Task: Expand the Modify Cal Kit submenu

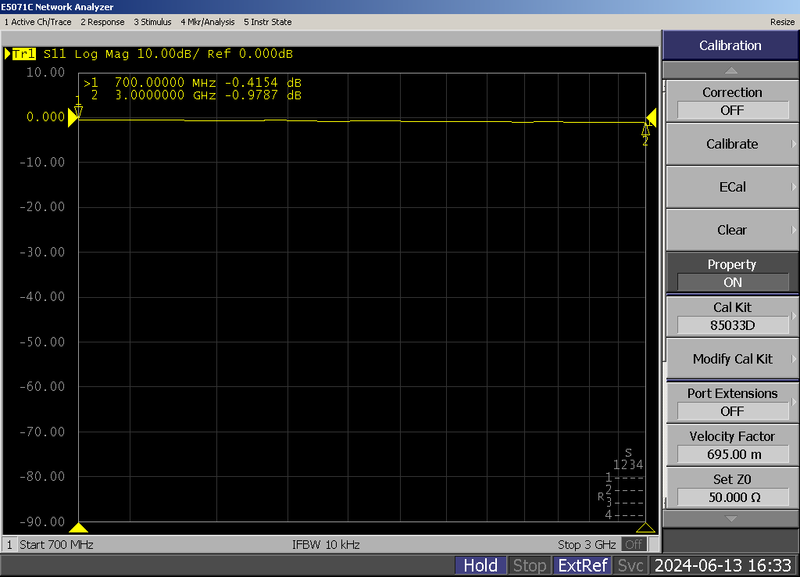Action: click(x=731, y=359)
